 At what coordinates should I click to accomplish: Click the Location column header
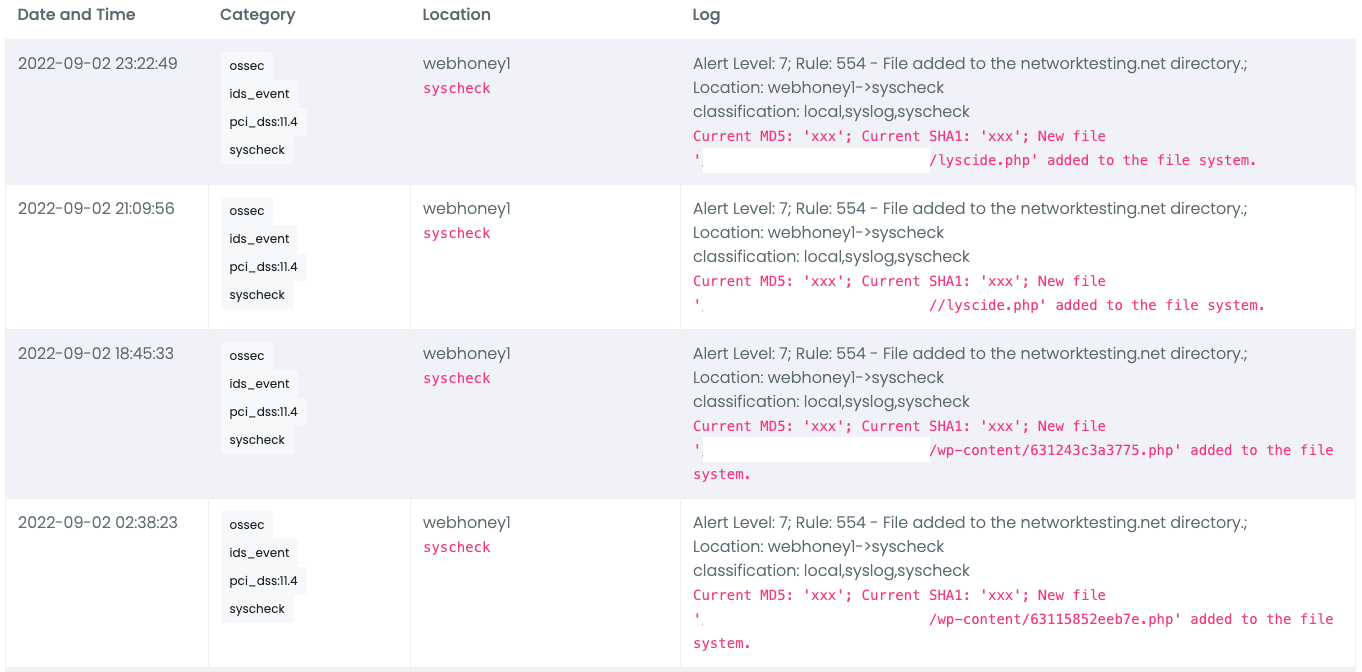[x=456, y=15]
